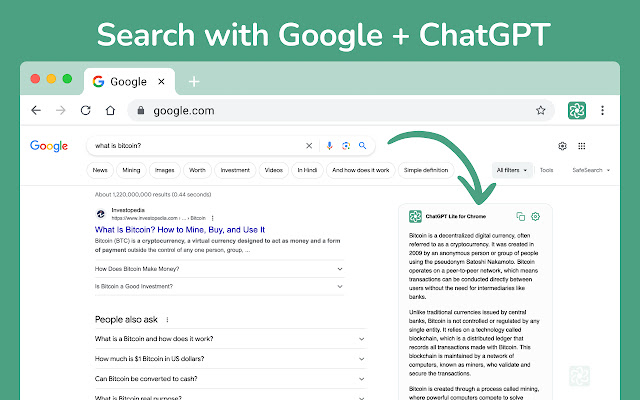Click the Google logo on results page
The width and height of the screenshot is (640, 400).
(x=49, y=146)
